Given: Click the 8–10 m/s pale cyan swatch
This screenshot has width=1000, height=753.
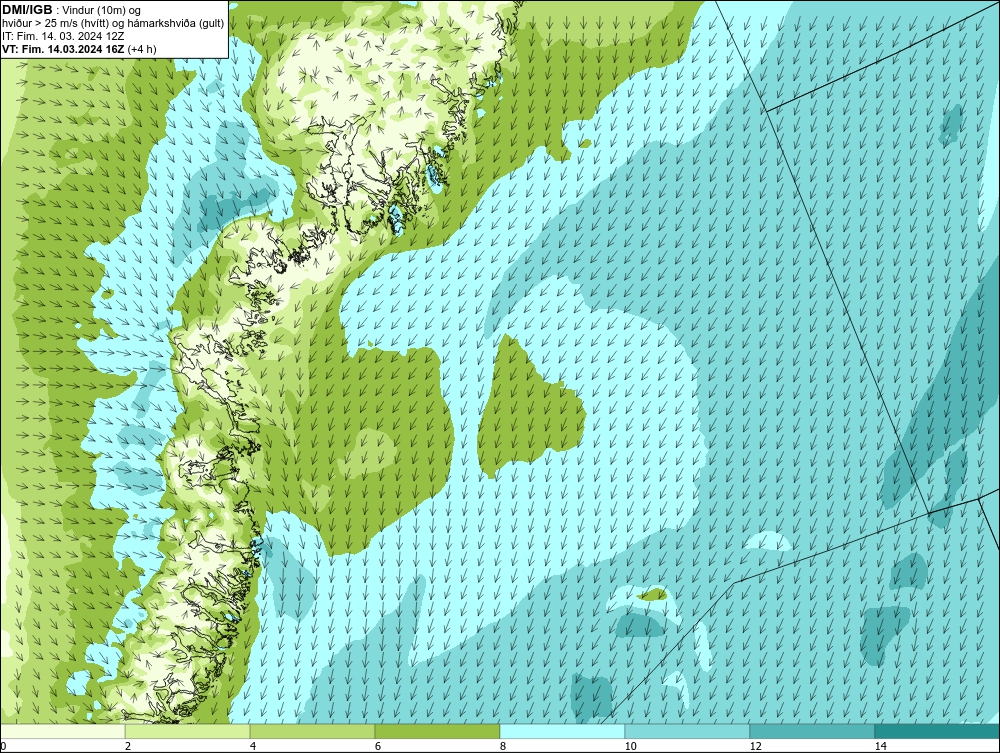Looking at the screenshot, I should click(562, 731).
